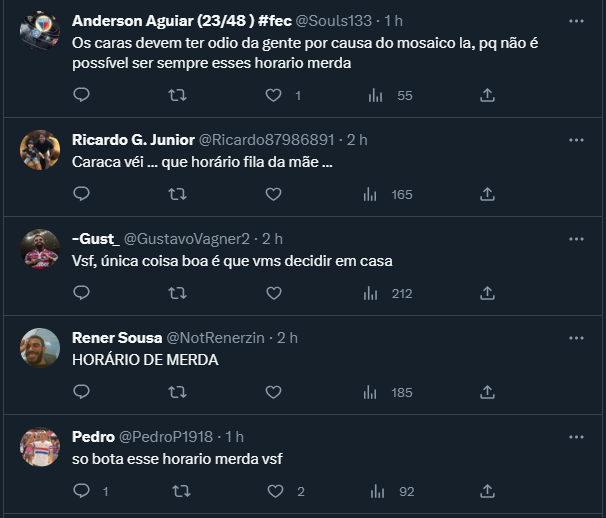Open more options on Ricardo G. Junior's tweet
This screenshot has height=518, width=606.
coord(576,139)
